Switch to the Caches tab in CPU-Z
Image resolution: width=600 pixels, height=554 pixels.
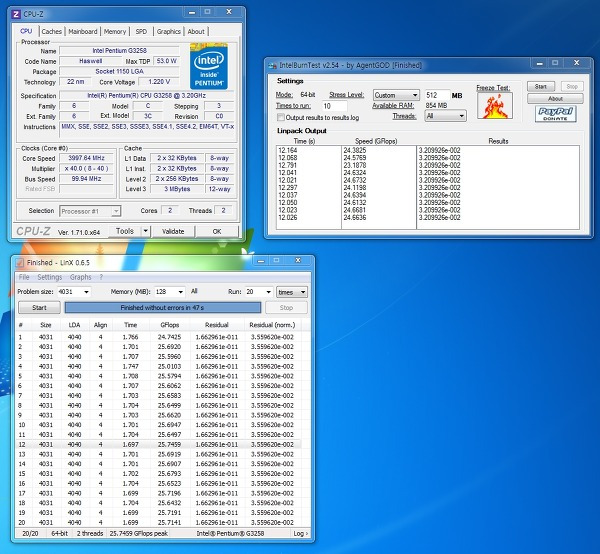52,31
